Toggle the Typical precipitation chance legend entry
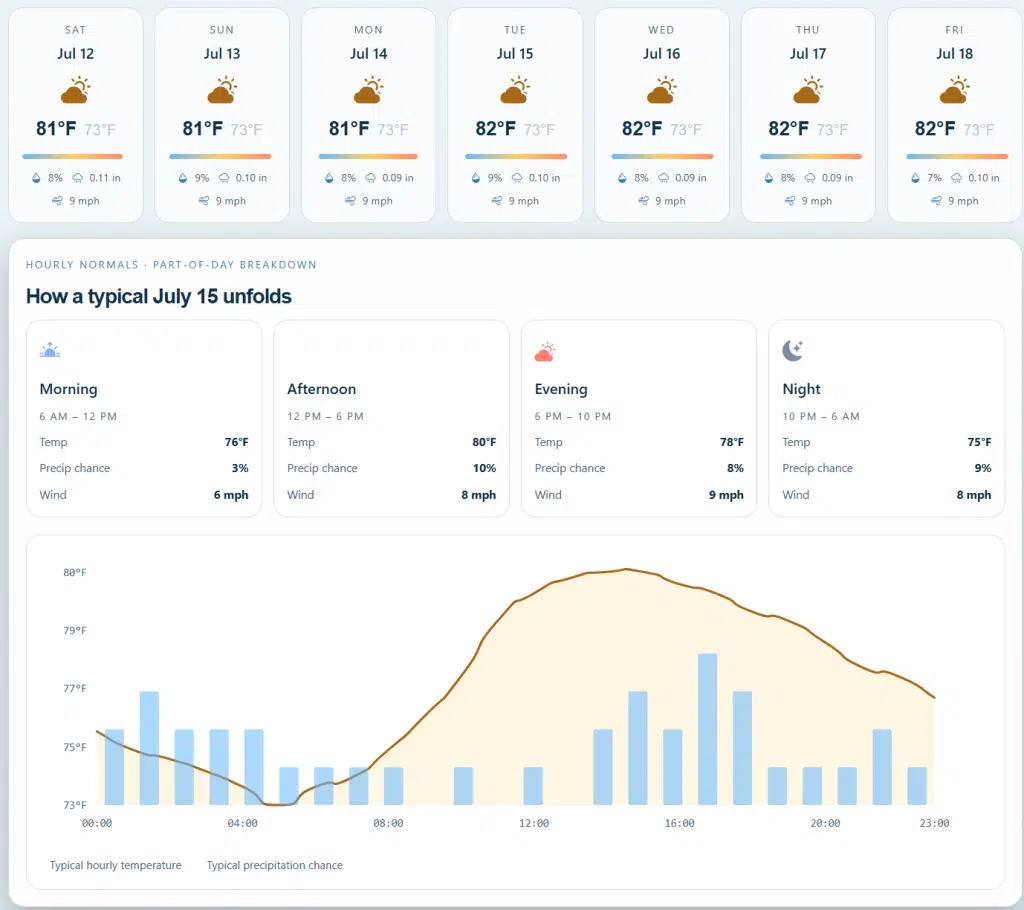The image size is (1024, 910). pyautogui.click(x=275, y=865)
